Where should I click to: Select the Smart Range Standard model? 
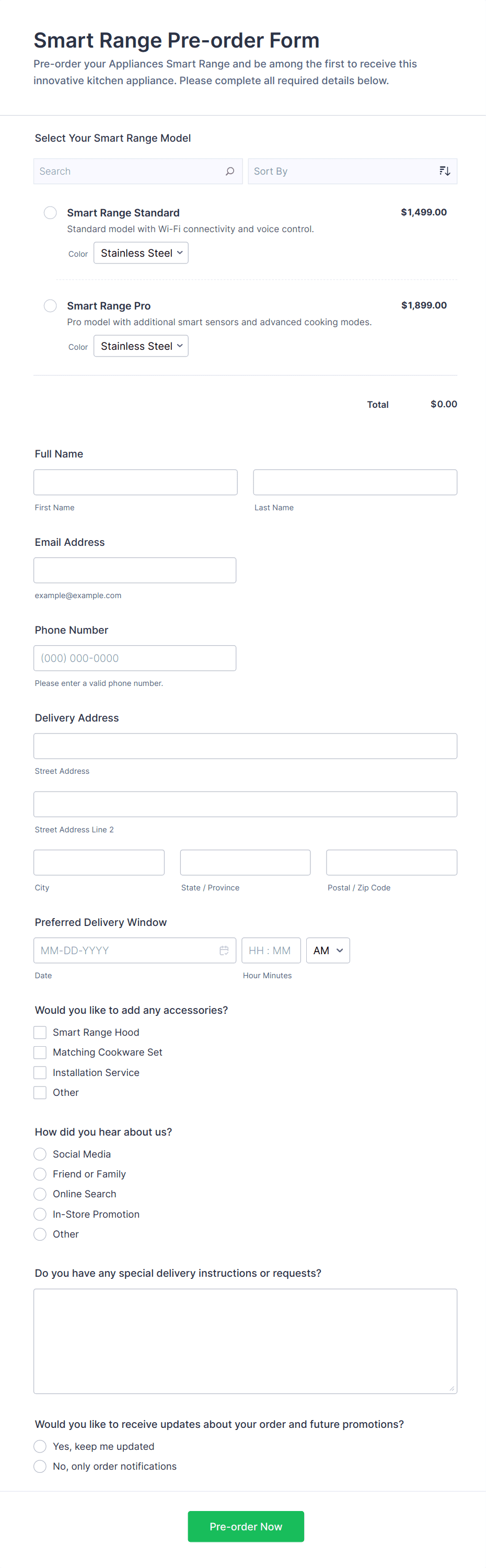[51, 212]
